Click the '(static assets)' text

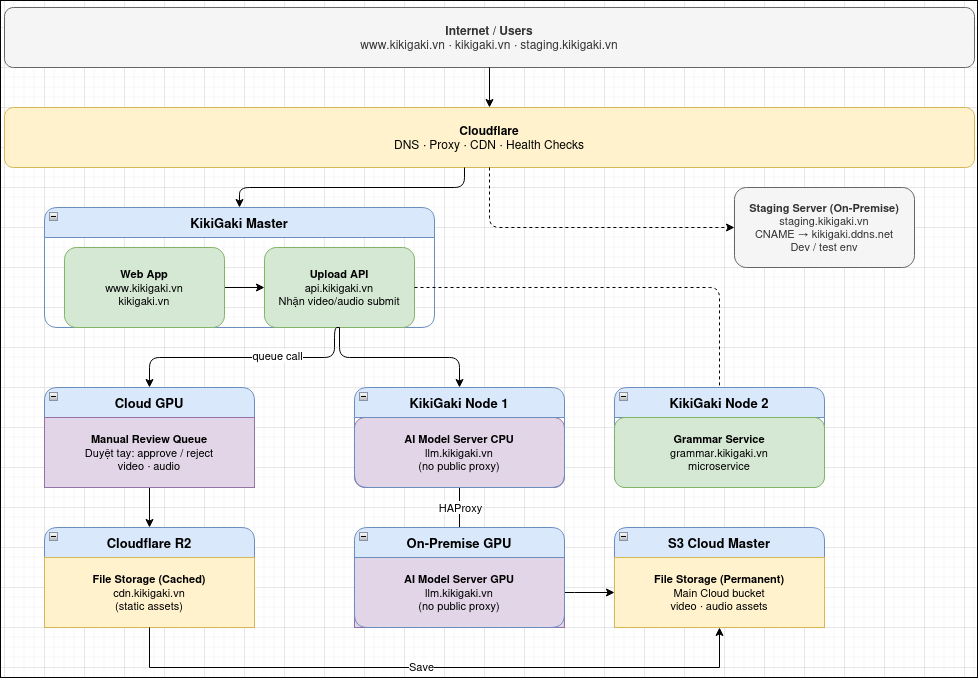(x=149, y=606)
